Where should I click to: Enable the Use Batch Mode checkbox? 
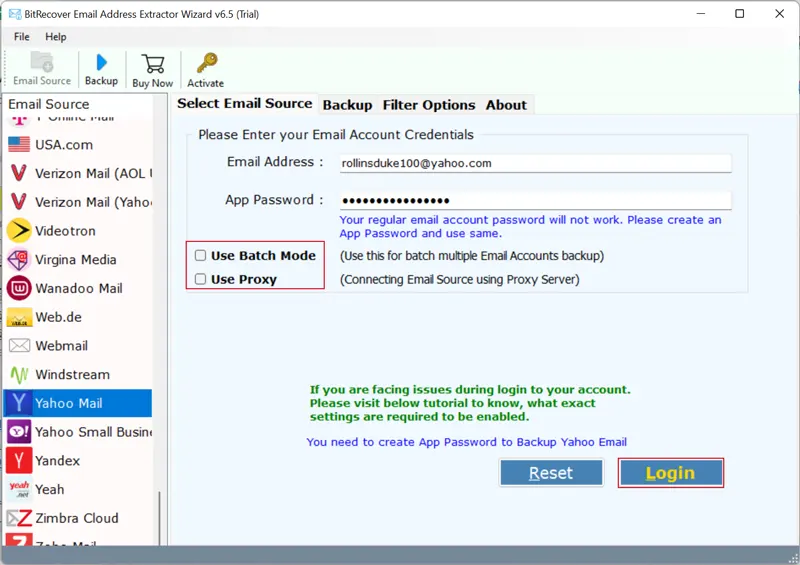[201, 256]
